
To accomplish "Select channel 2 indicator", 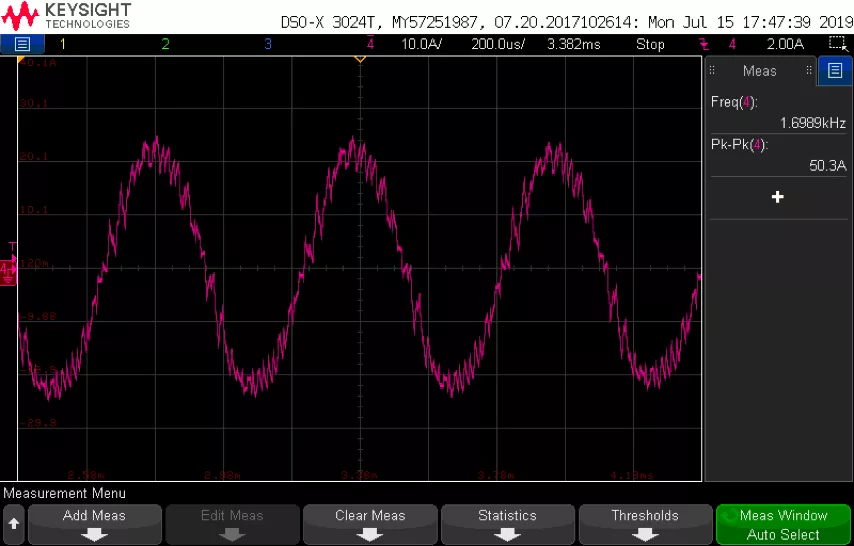I will pos(165,44).
